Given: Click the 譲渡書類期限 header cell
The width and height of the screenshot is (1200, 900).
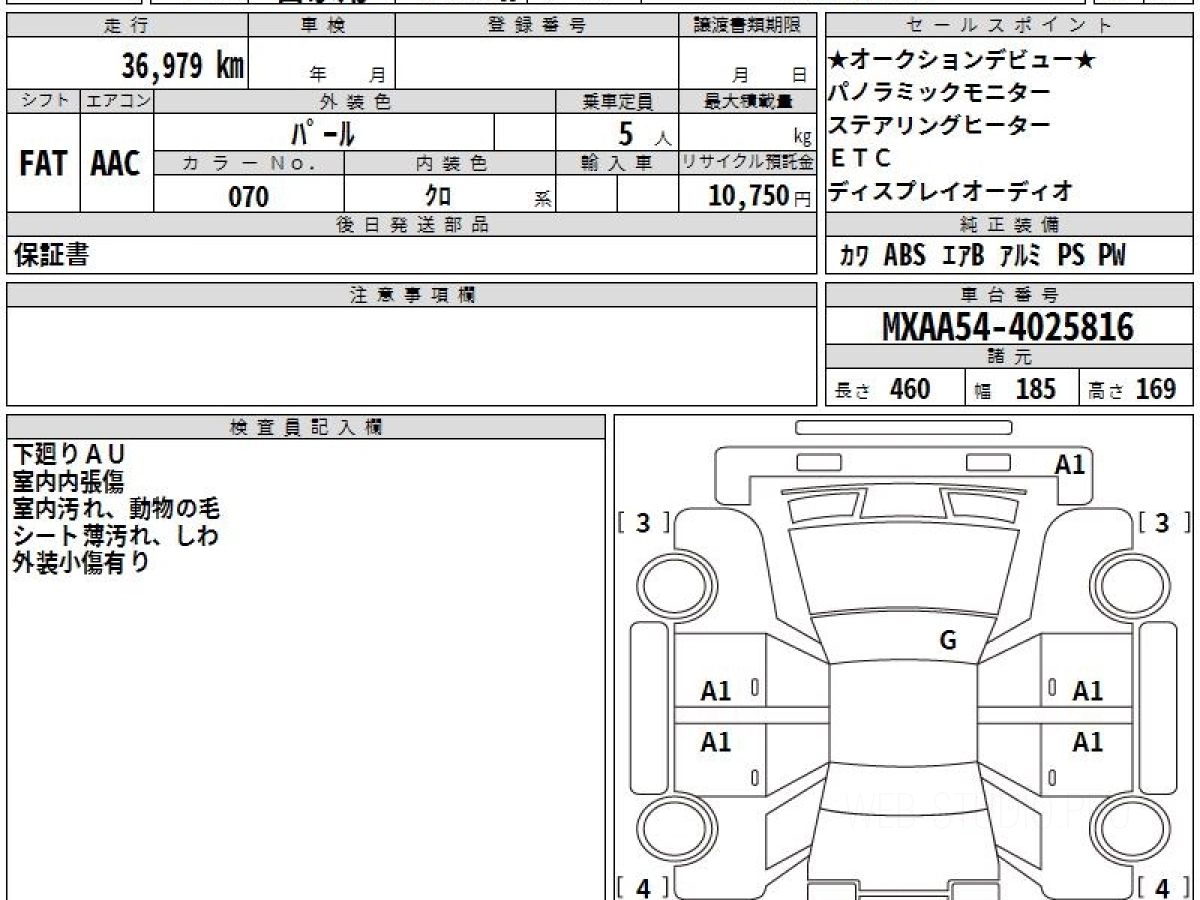Looking at the screenshot, I should (x=747, y=26).
